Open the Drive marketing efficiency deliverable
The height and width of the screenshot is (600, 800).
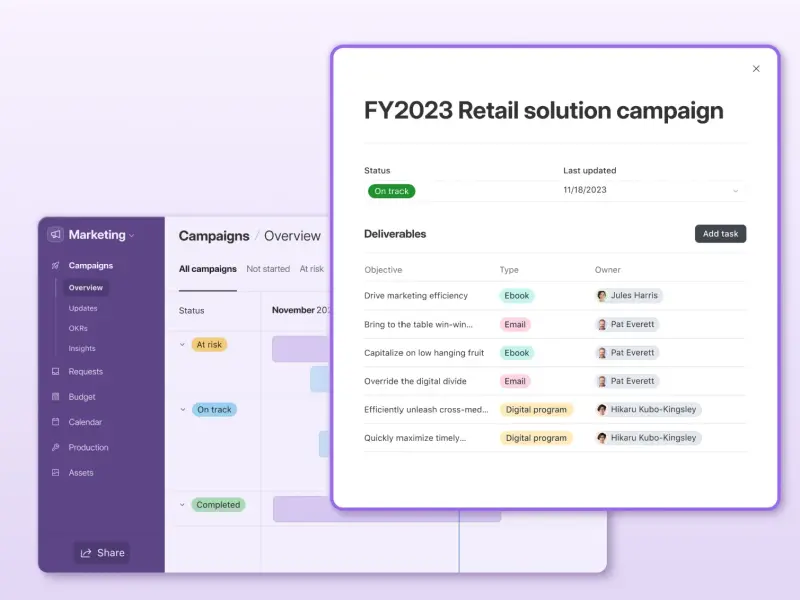point(416,295)
